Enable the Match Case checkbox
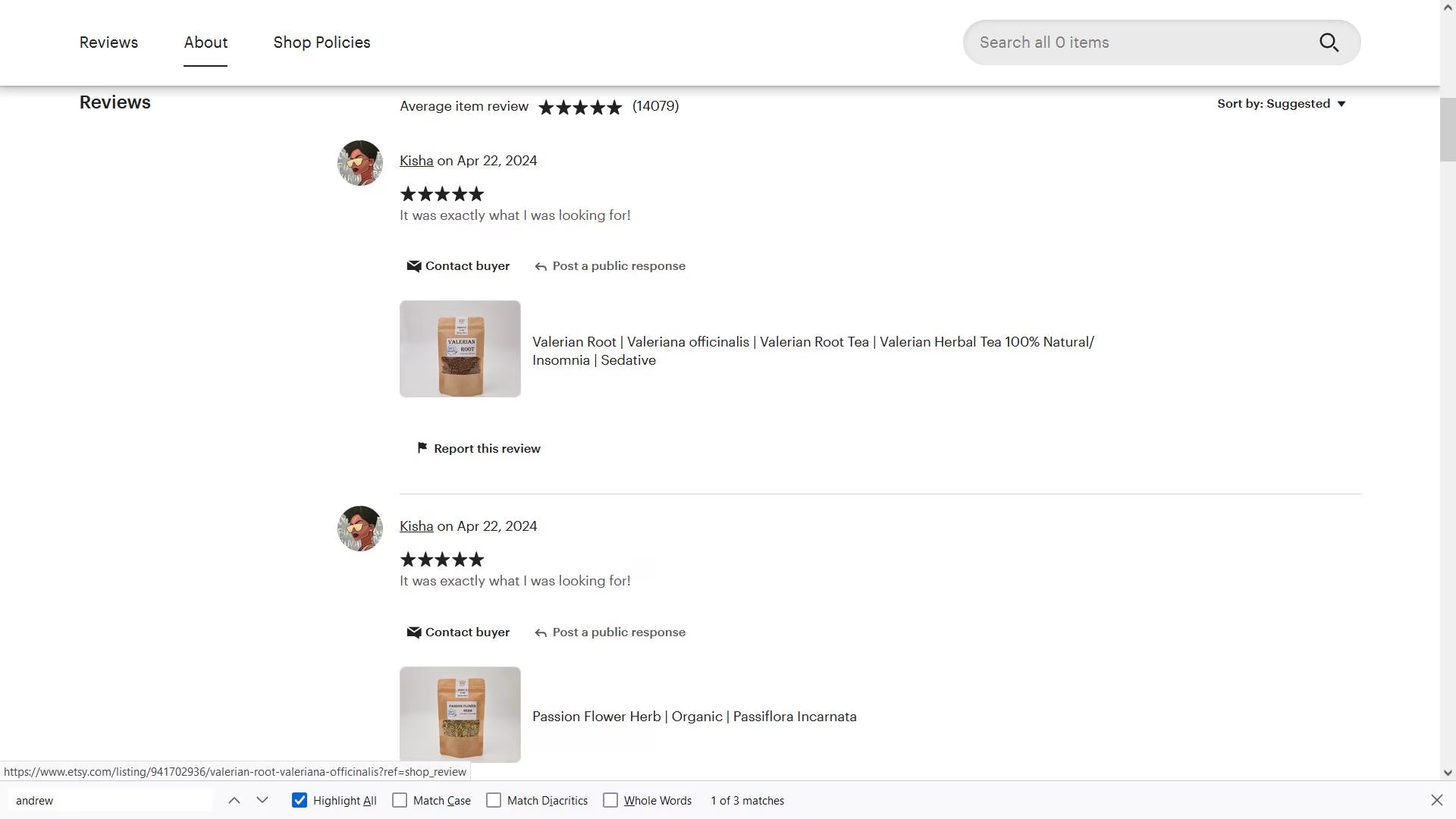 [400, 800]
